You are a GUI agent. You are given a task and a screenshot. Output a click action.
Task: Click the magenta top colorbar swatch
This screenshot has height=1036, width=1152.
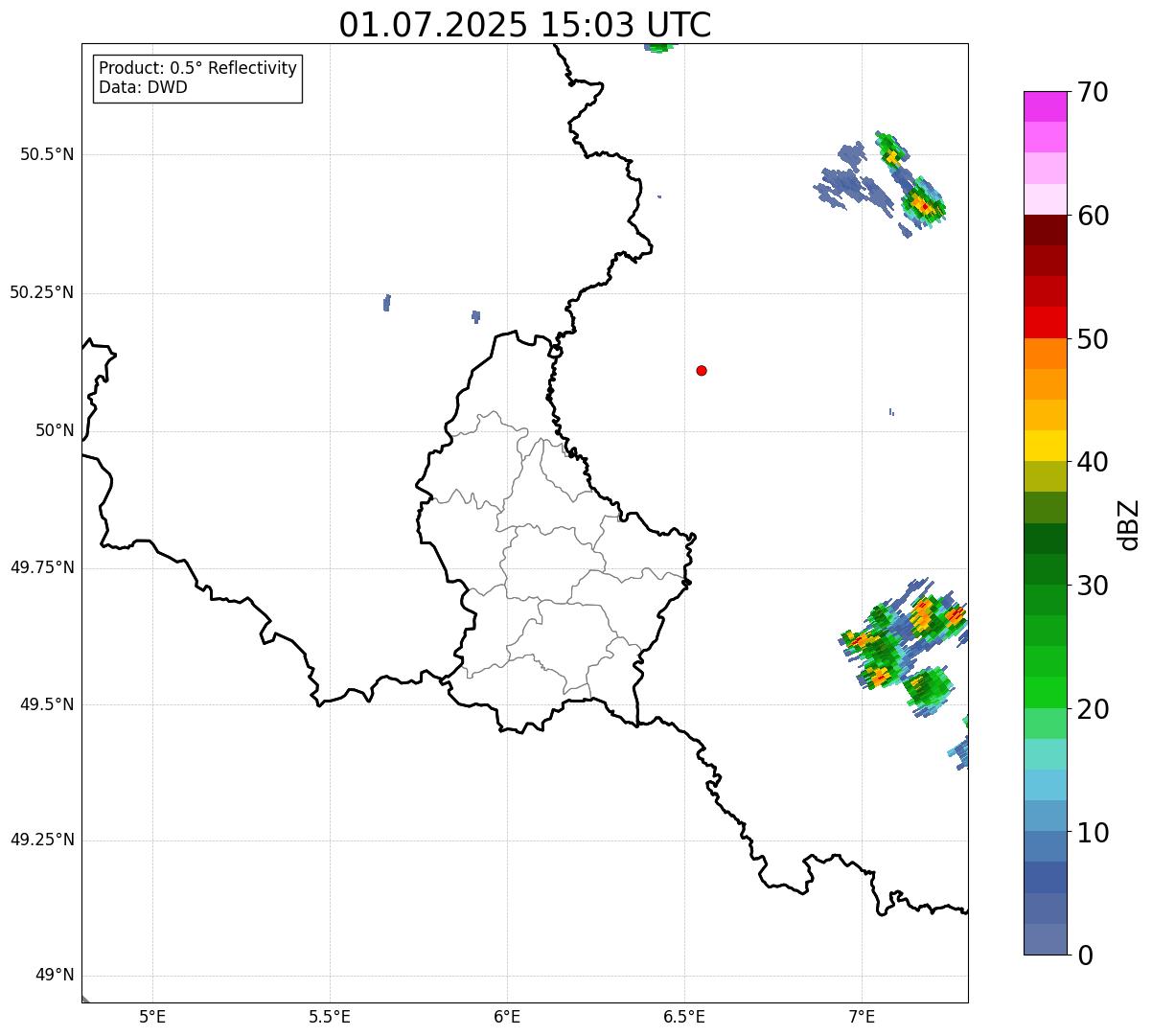pyautogui.click(x=1045, y=106)
